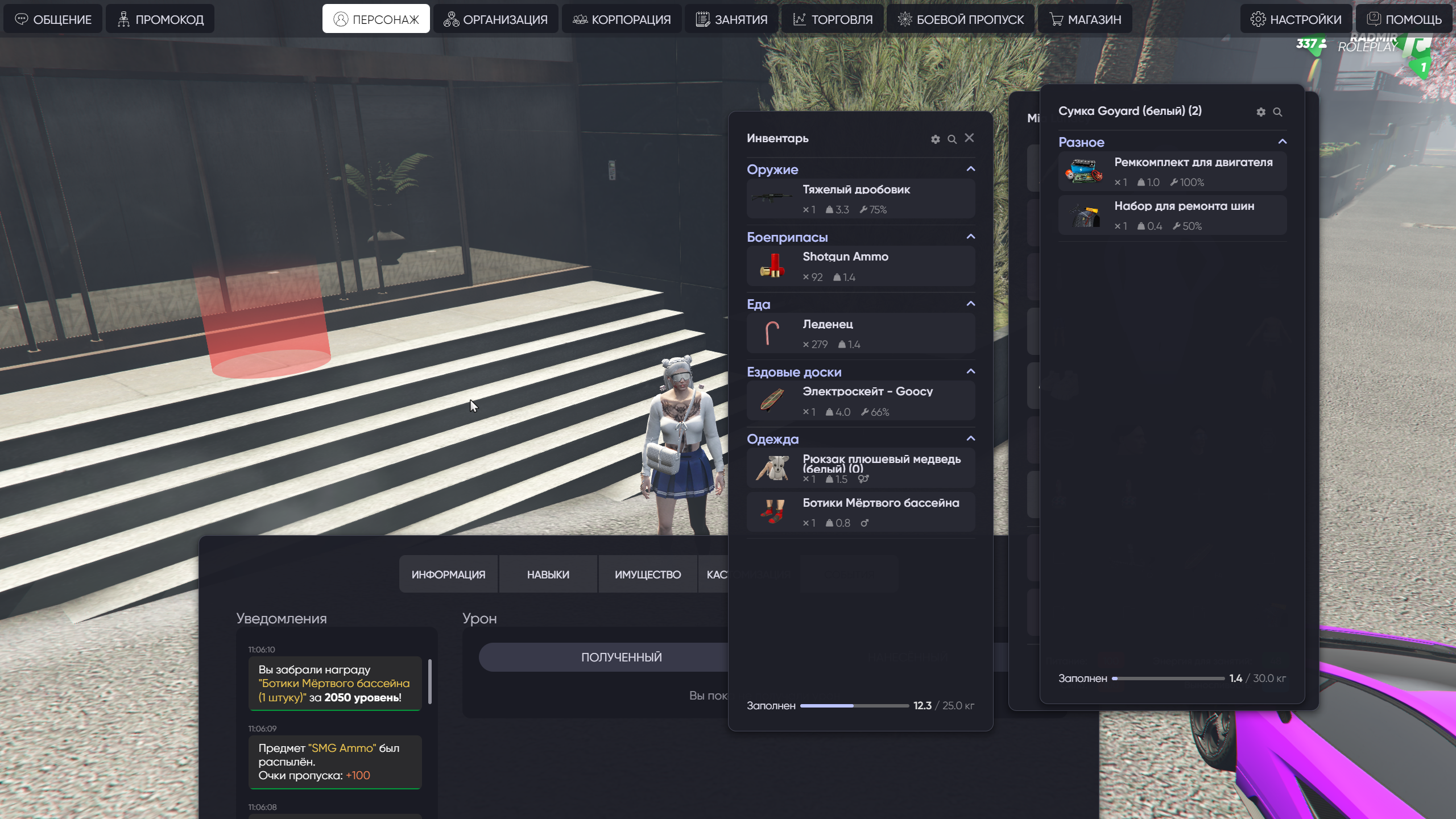Click the notifications list scrollbar
This screenshot has height=819, width=1456.
(430, 681)
